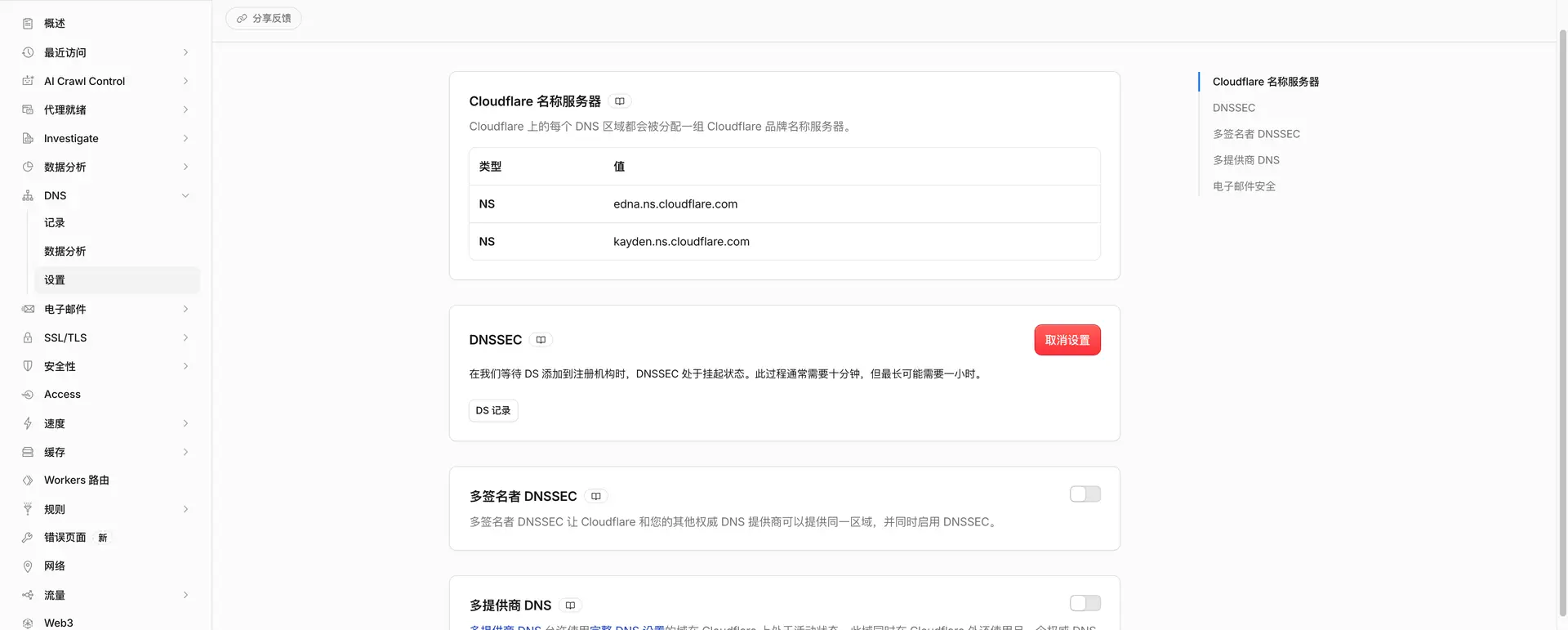Click the SSL/TLS lock icon
Viewport: 1568px width, 630px height.
tap(28, 337)
